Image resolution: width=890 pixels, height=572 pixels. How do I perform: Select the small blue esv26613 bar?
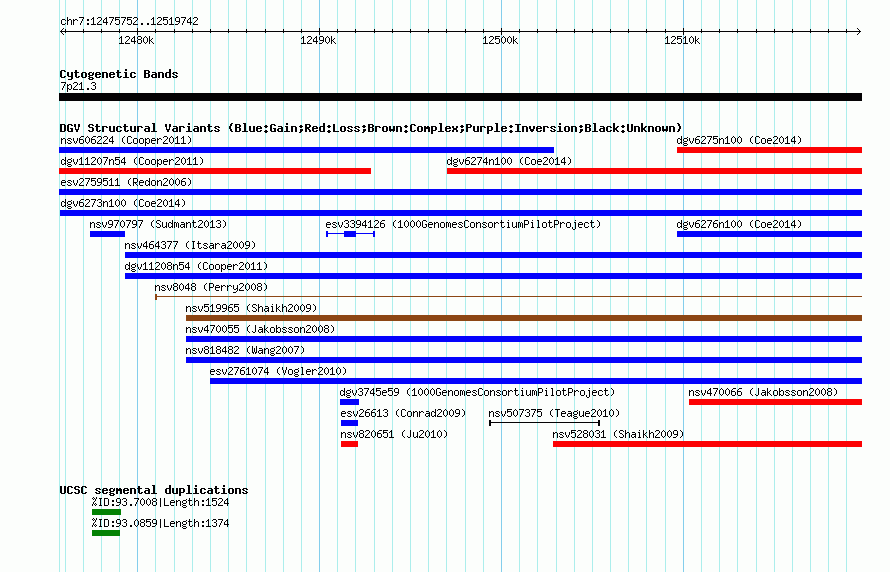[x=350, y=423]
